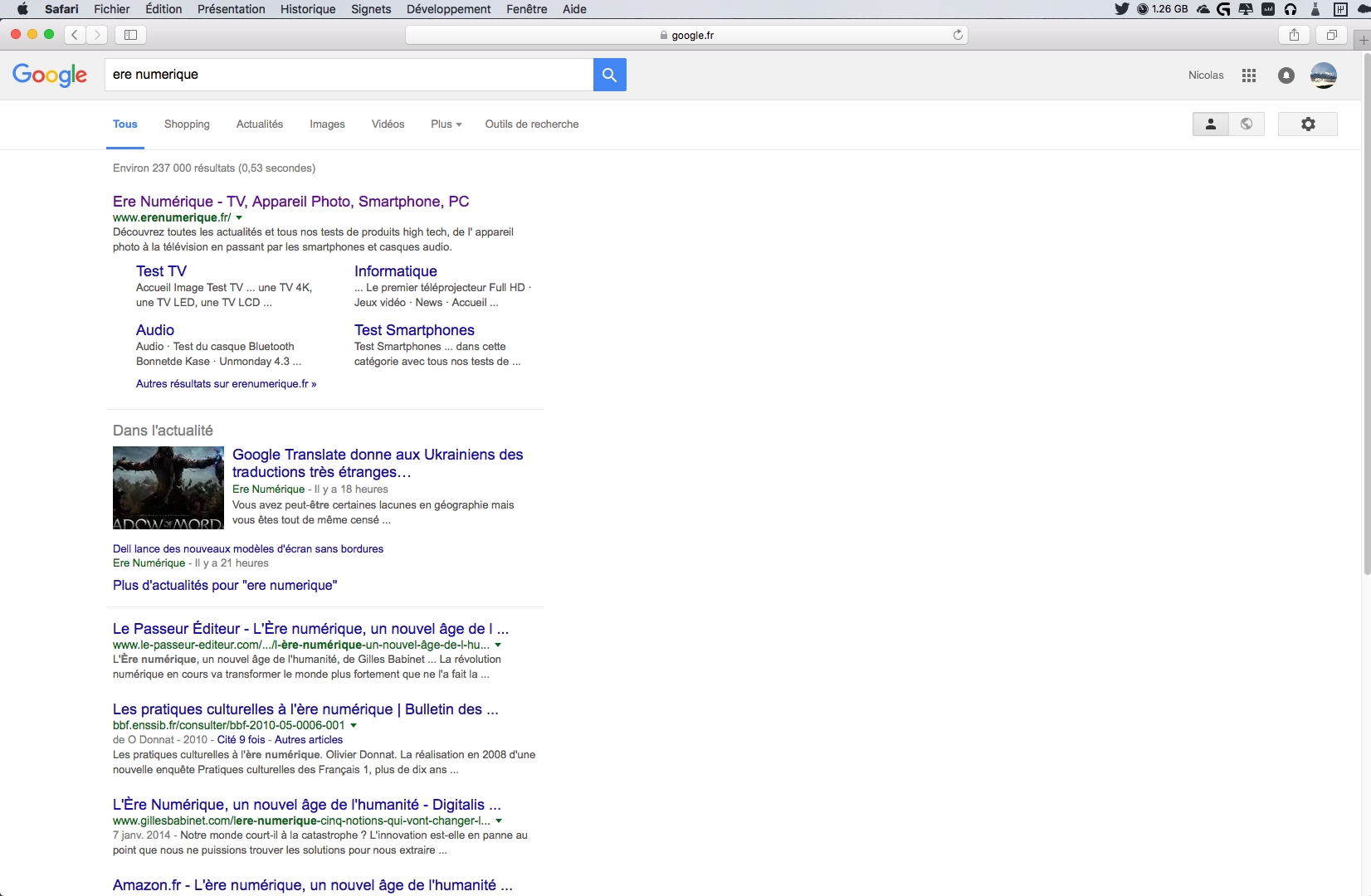
Task: Open new tab plus button
Action: click(1363, 40)
